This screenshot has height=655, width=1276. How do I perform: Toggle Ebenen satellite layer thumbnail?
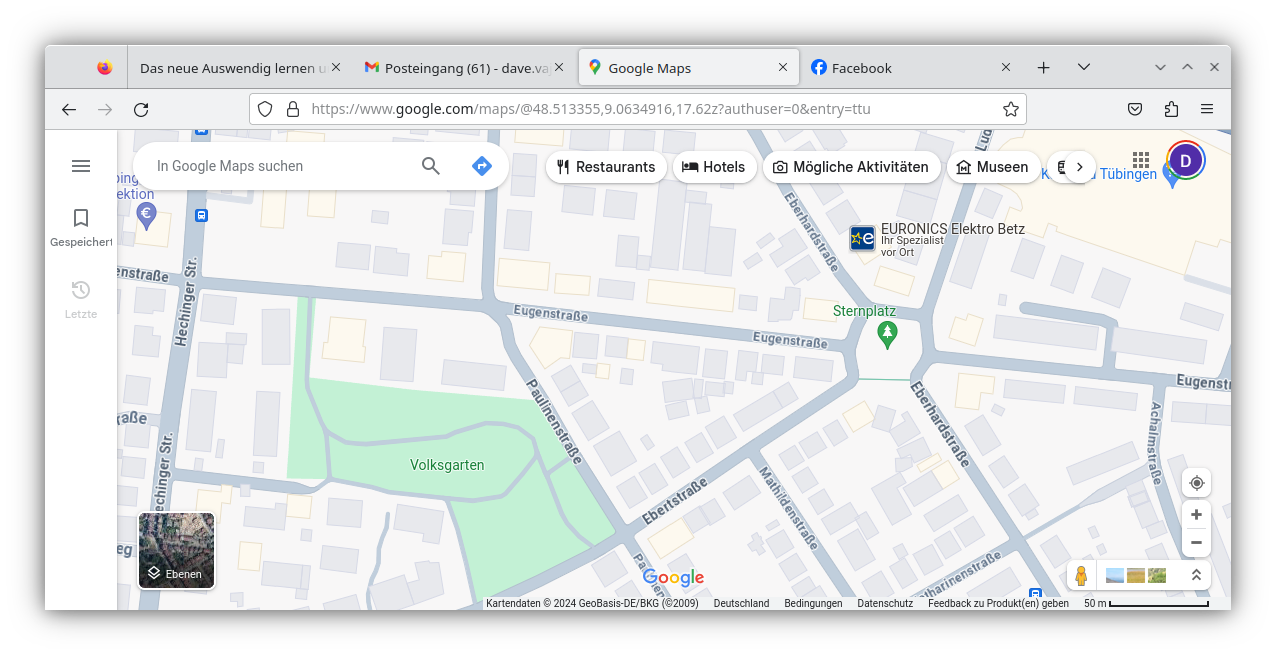[x=176, y=550]
